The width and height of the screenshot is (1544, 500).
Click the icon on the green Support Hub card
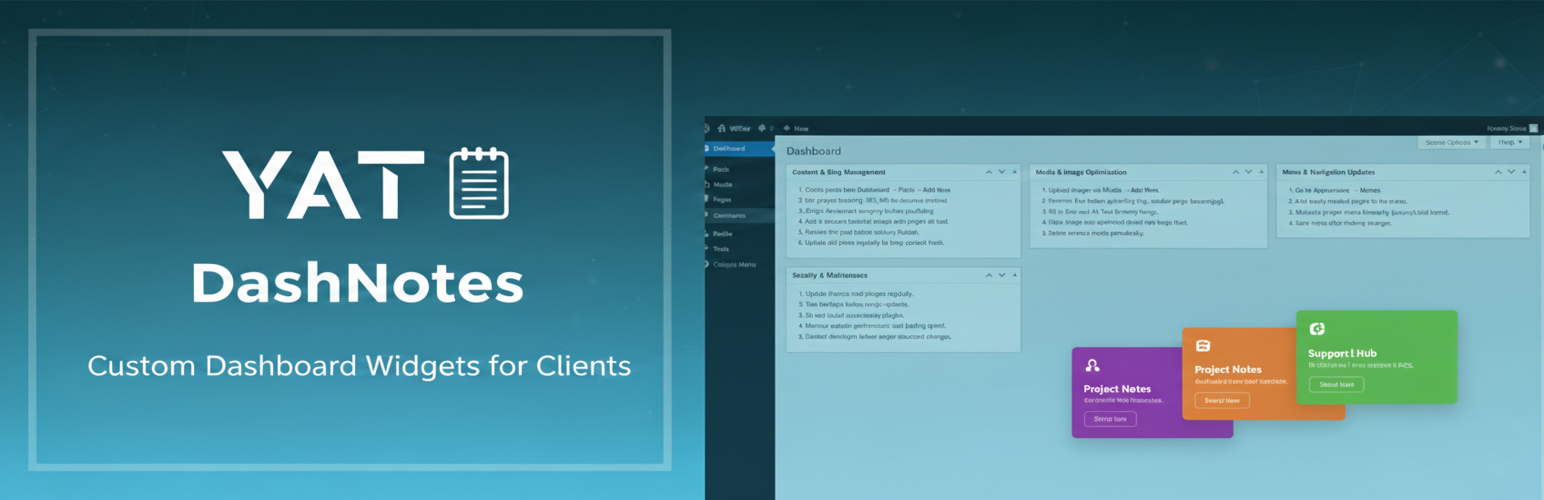click(1317, 329)
